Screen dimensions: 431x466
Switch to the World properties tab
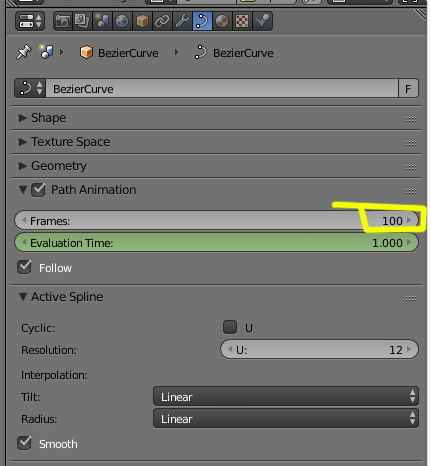[x=122, y=21]
